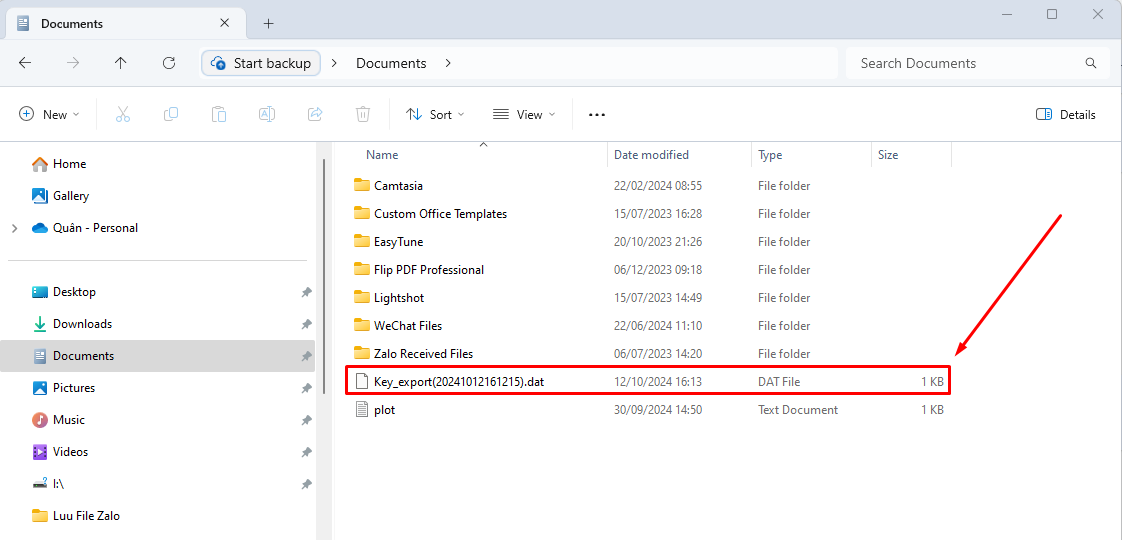Click the navigation pane scrollbar
The image size is (1122, 540).
tap(324, 275)
